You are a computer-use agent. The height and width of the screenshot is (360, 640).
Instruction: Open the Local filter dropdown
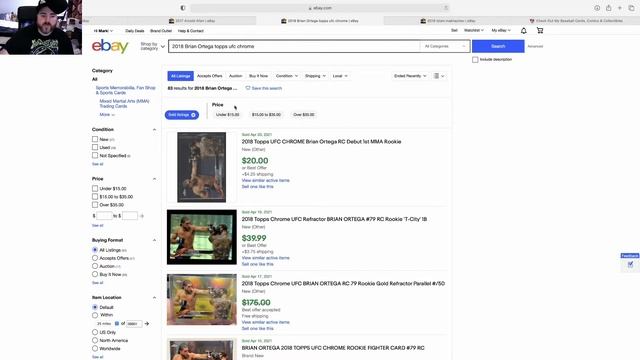click(x=340, y=76)
